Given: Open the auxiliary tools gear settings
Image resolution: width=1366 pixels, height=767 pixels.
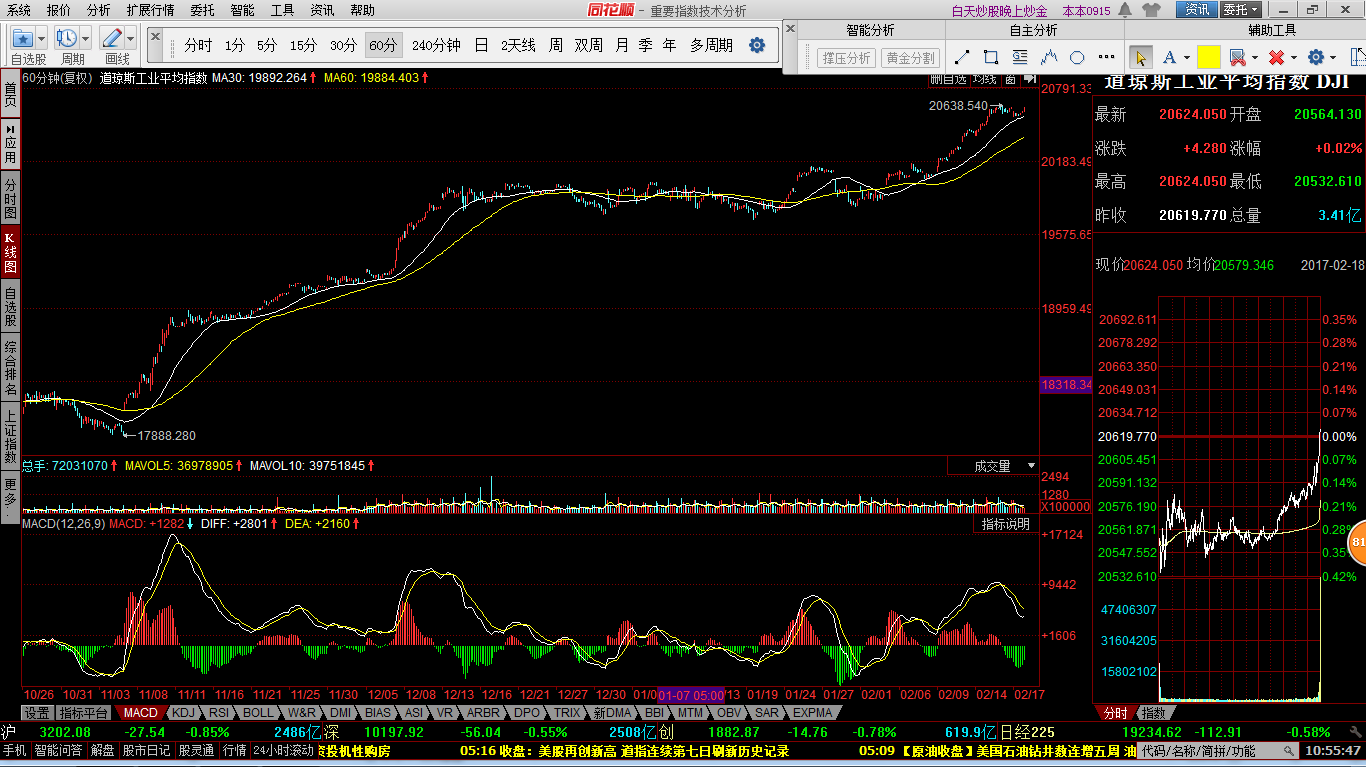Looking at the screenshot, I should 1315,57.
